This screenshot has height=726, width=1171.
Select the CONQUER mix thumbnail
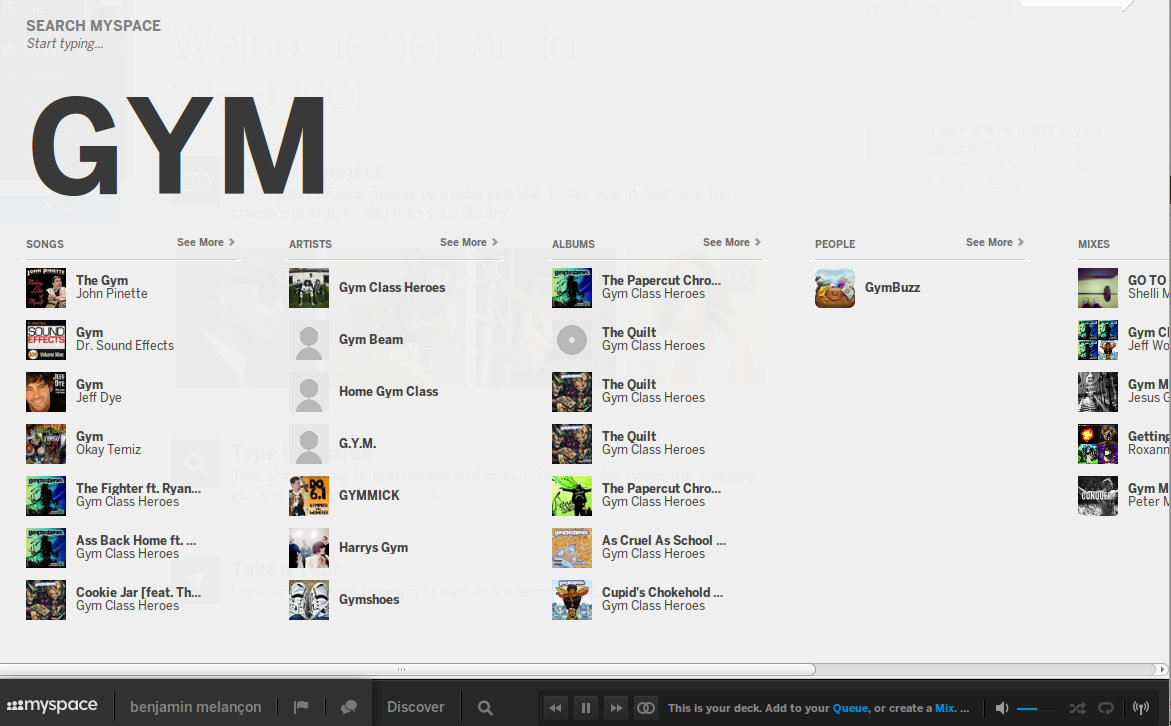(x=1097, y=496)
